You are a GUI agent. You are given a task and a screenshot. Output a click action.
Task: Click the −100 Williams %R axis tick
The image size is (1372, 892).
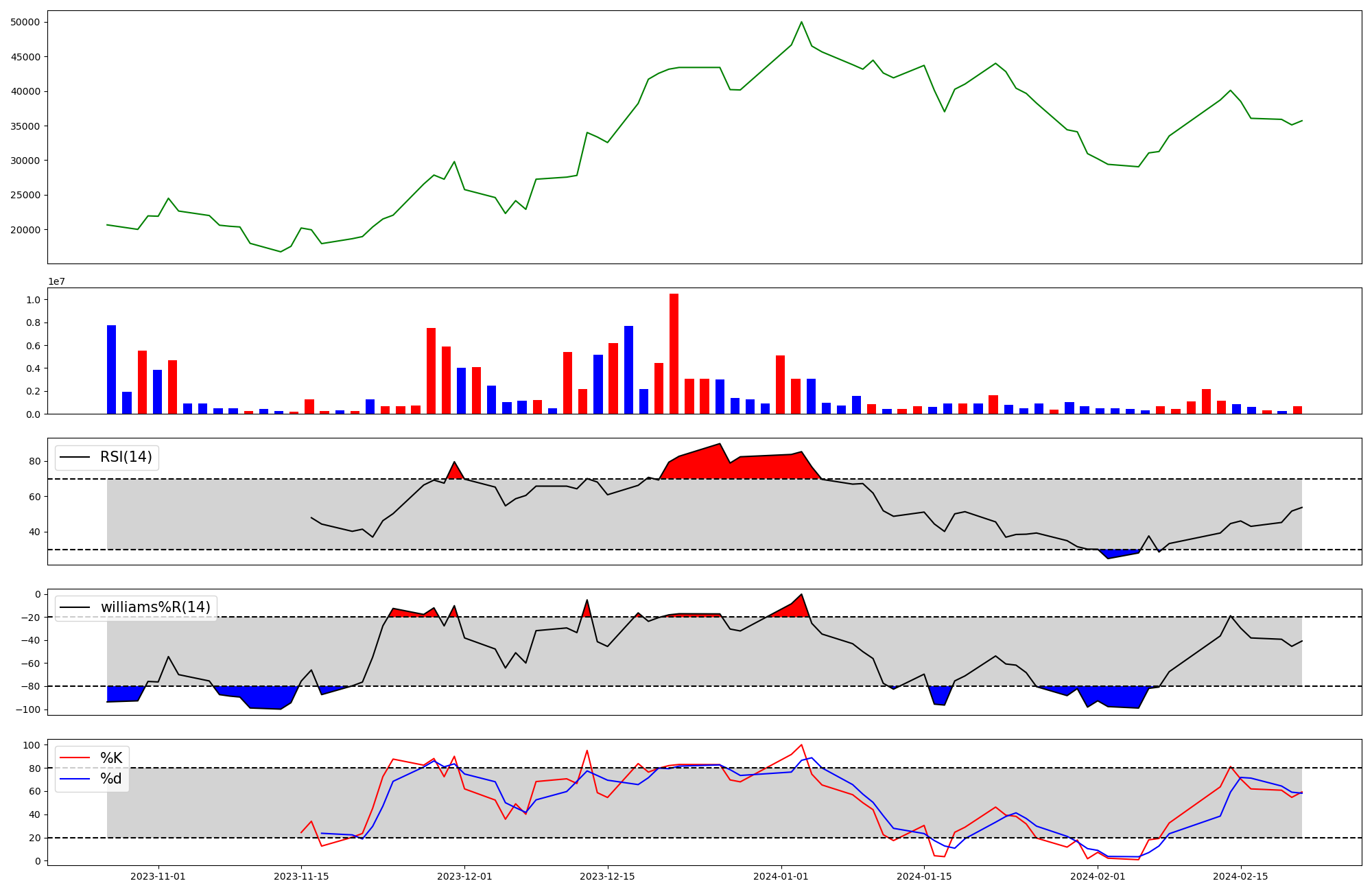click(x=27, y=709)
